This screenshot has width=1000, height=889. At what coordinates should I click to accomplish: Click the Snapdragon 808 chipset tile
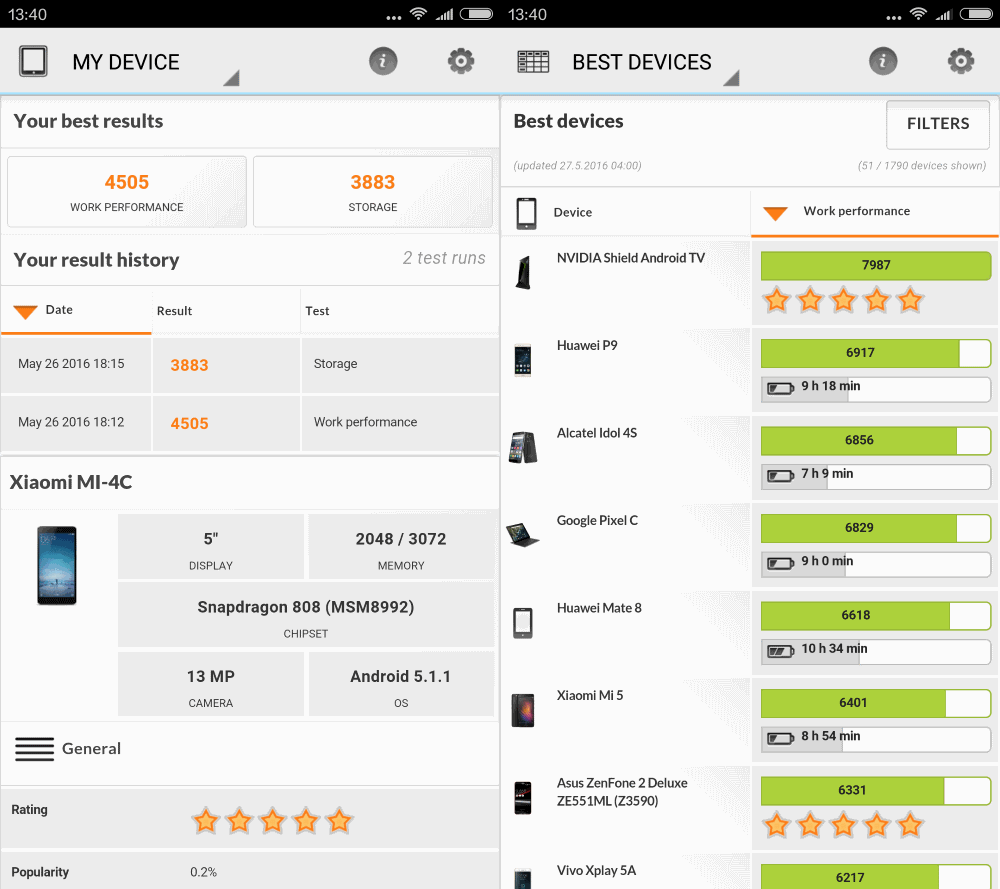[306, 616]
